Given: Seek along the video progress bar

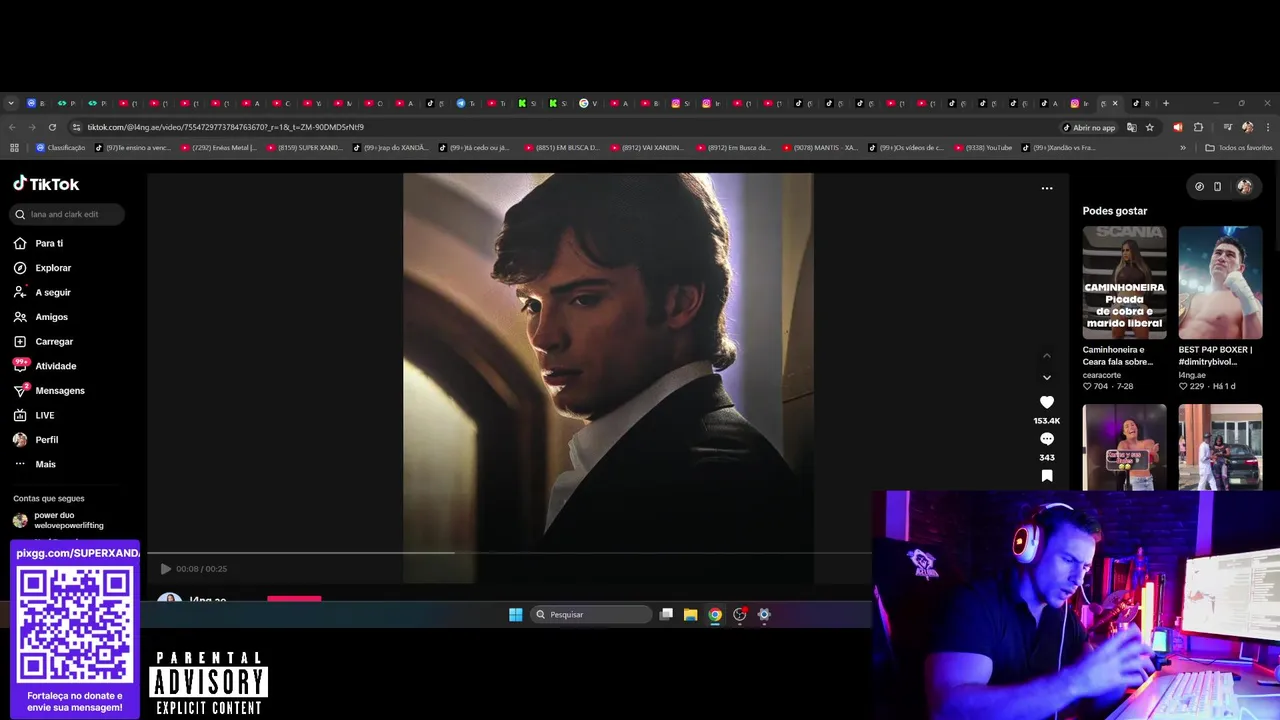Looking at the screenshot, I should (509, 552).
